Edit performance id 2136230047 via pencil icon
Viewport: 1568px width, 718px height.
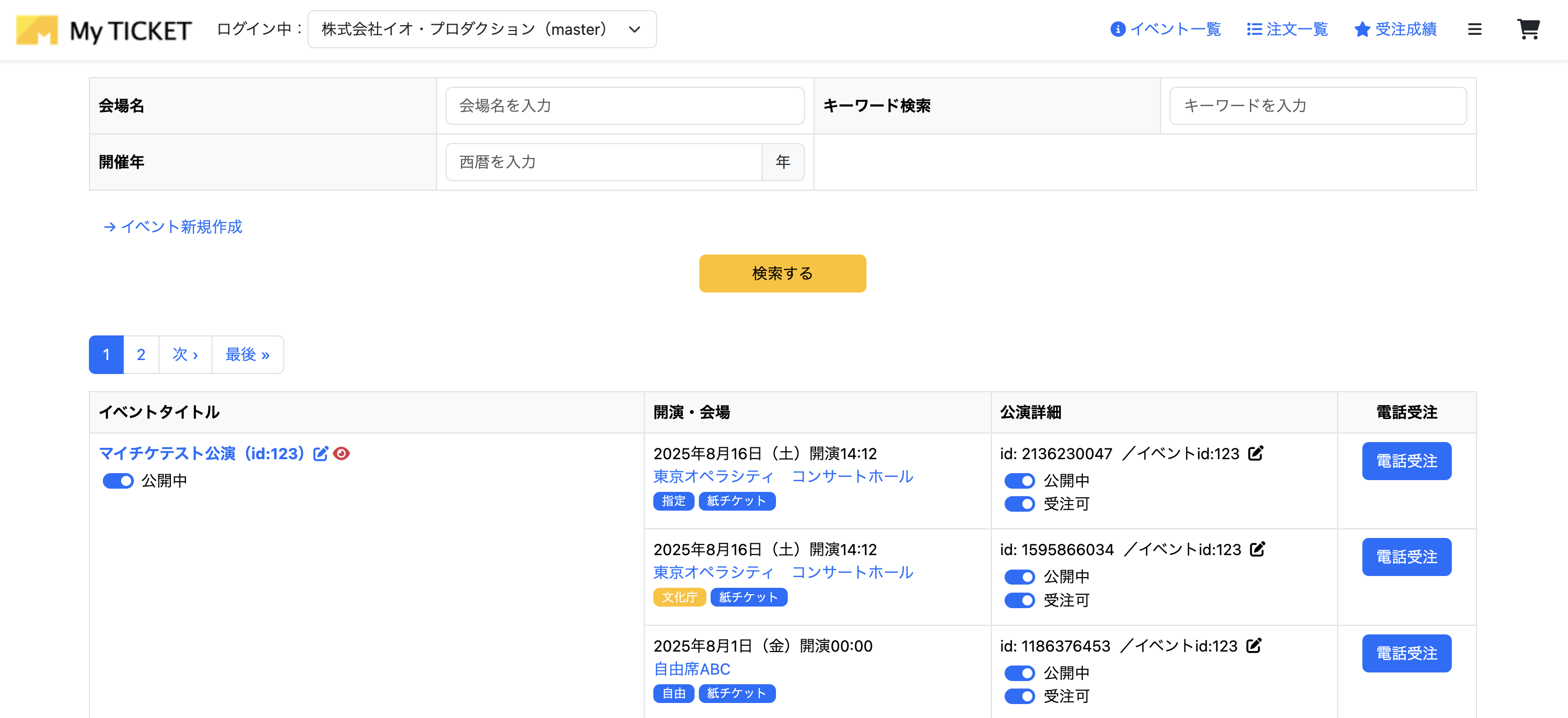pos(1256,453)
